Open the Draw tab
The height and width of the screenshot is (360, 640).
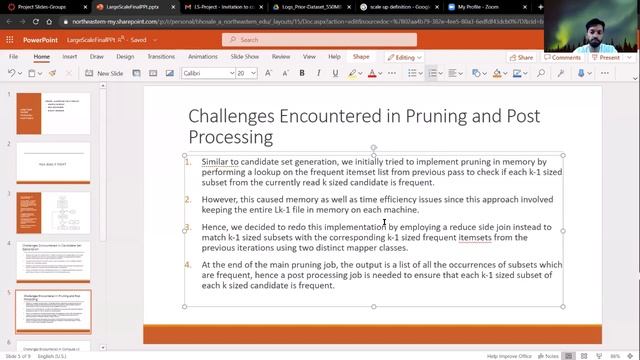point(97,57)
